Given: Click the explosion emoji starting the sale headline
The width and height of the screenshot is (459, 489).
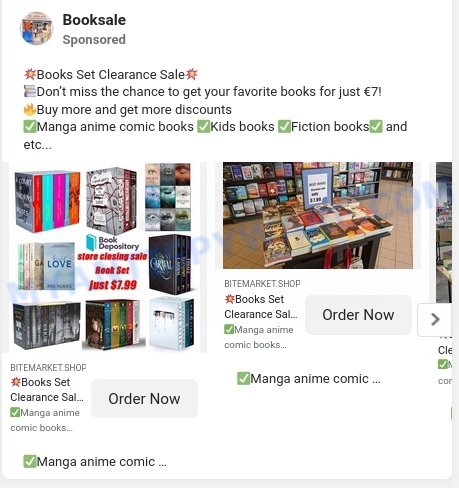Looking at the screenshot, I should coord(30,74).
